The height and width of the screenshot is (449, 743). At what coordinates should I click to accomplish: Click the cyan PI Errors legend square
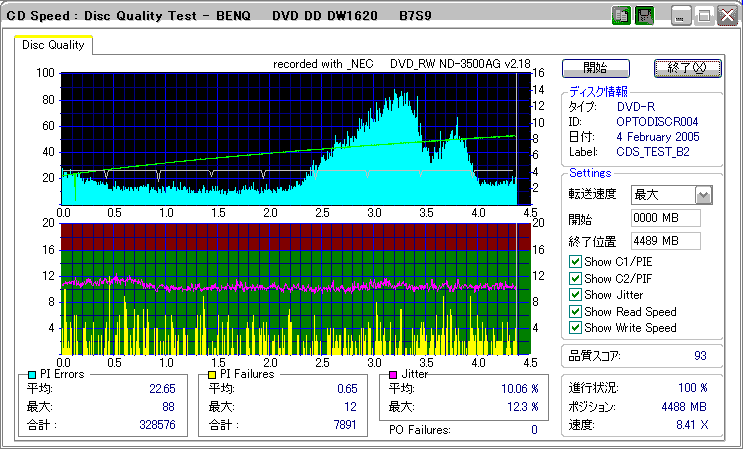[x=33, y=374]
